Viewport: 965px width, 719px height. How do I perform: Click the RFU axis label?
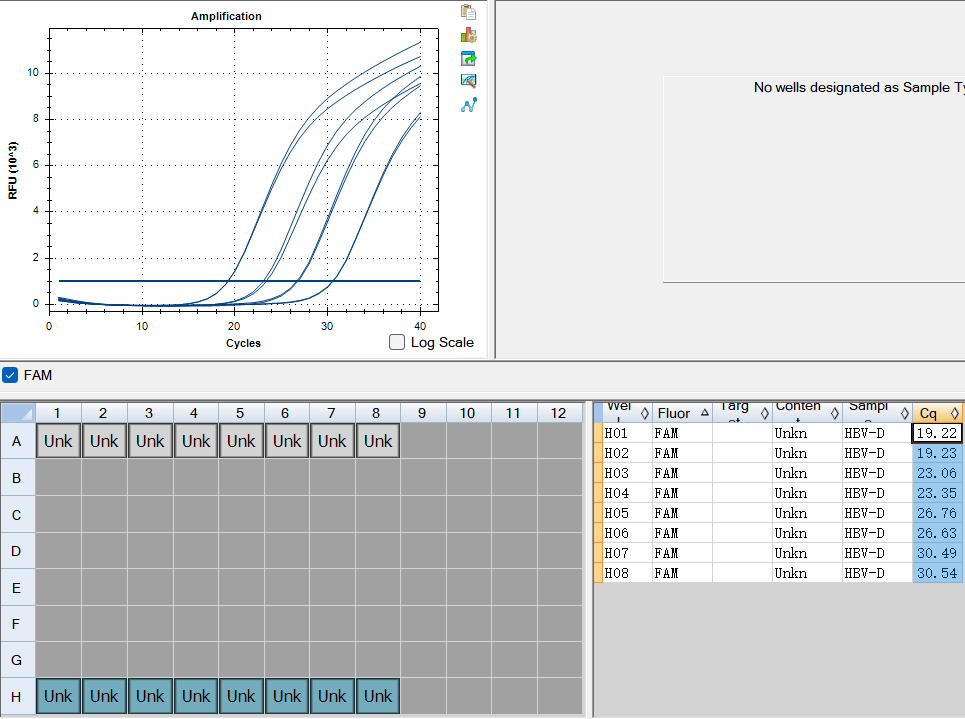click(12, 171)
